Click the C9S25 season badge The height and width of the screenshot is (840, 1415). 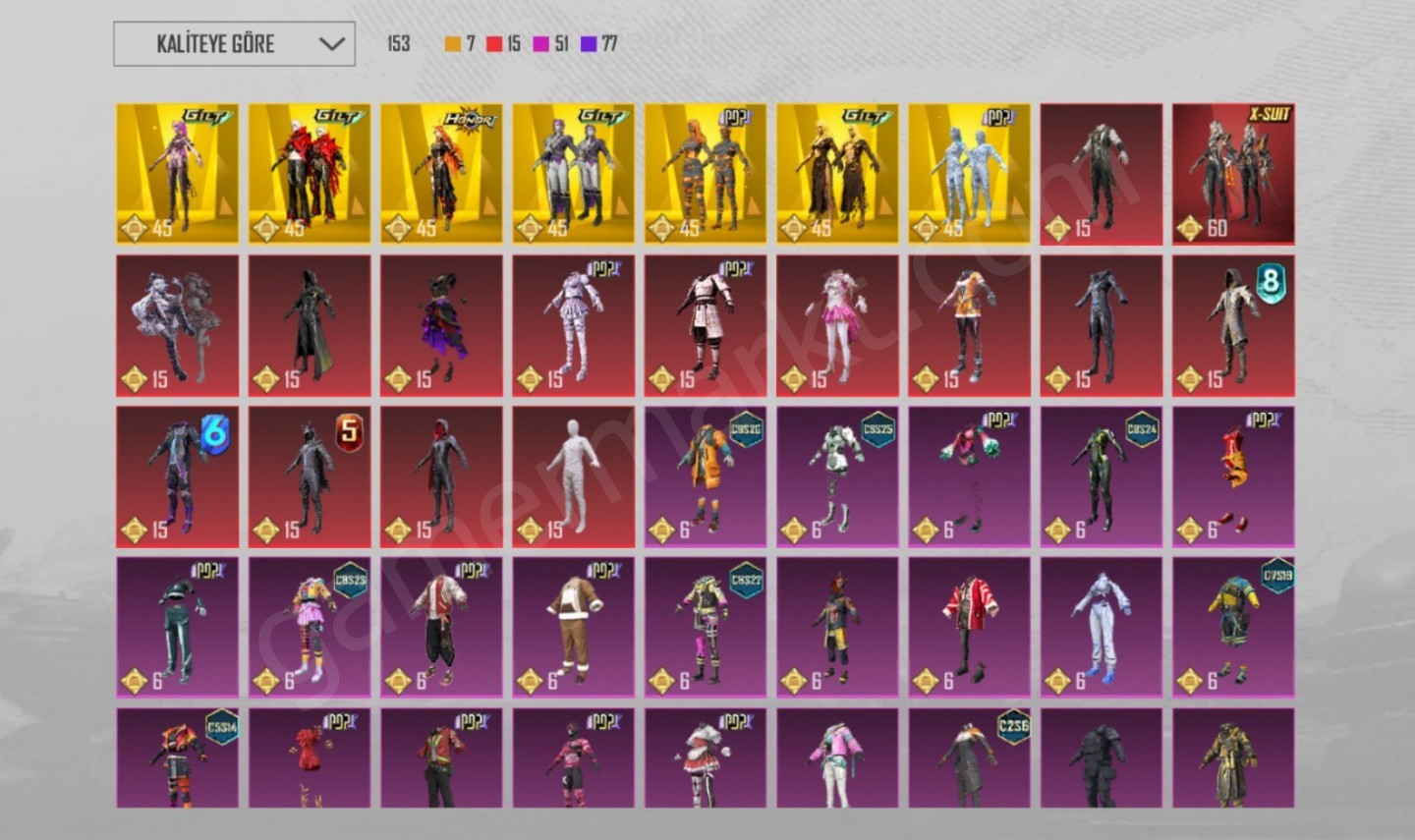click(x=877, y=429)
